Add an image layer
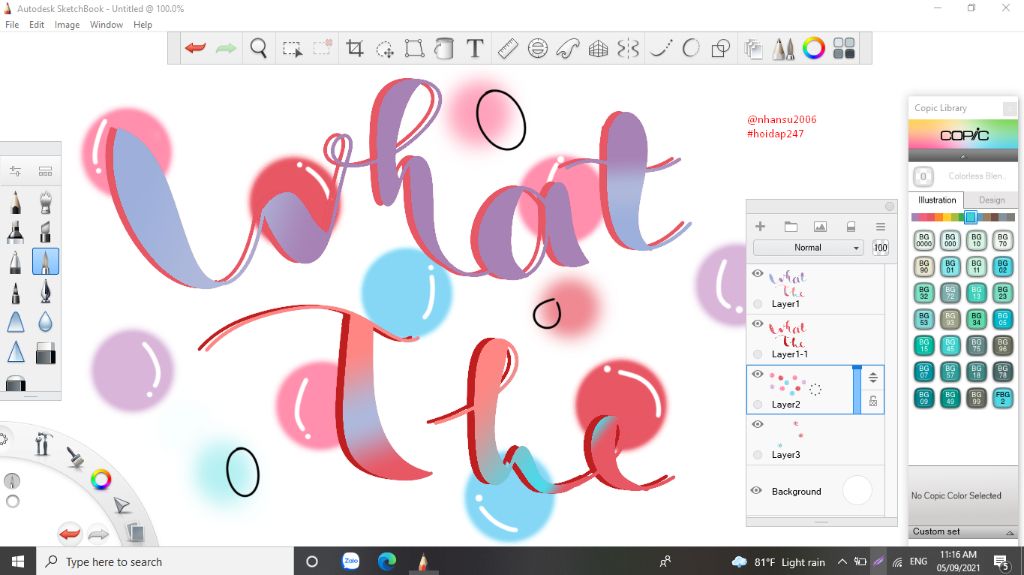The height and width of the screenshot is (575, 1024). [x=820, y=226]
